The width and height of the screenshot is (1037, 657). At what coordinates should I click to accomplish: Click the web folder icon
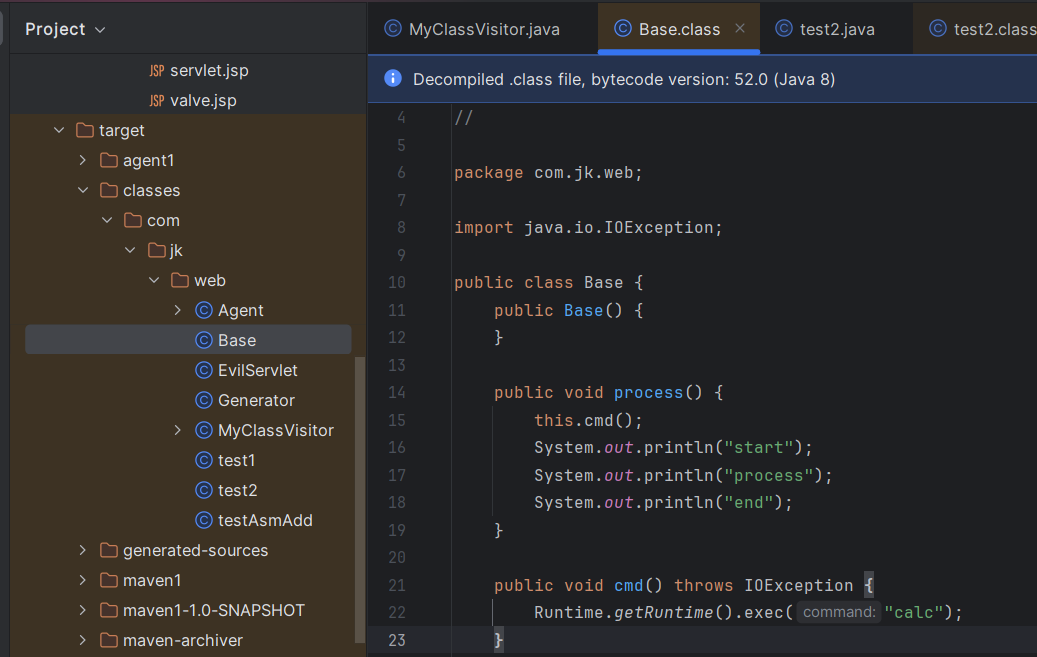180,280
